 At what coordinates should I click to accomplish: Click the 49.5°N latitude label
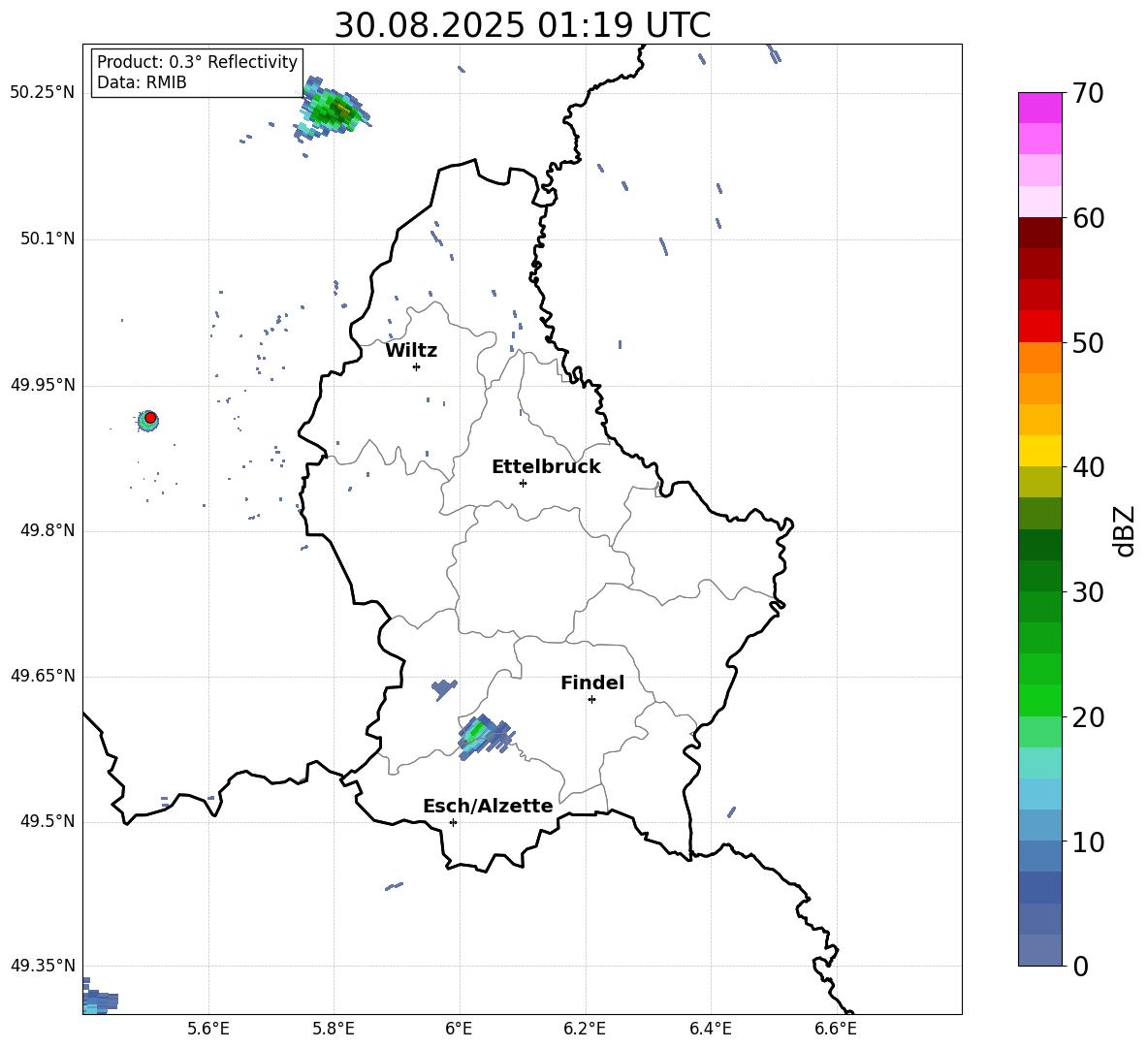click(47, 822)
